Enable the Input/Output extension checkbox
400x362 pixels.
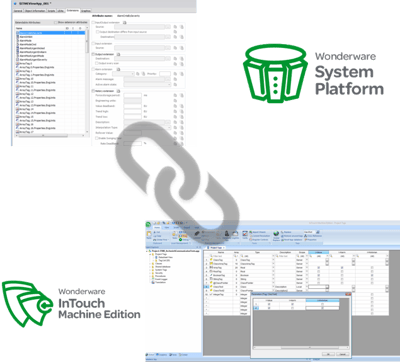93,22
